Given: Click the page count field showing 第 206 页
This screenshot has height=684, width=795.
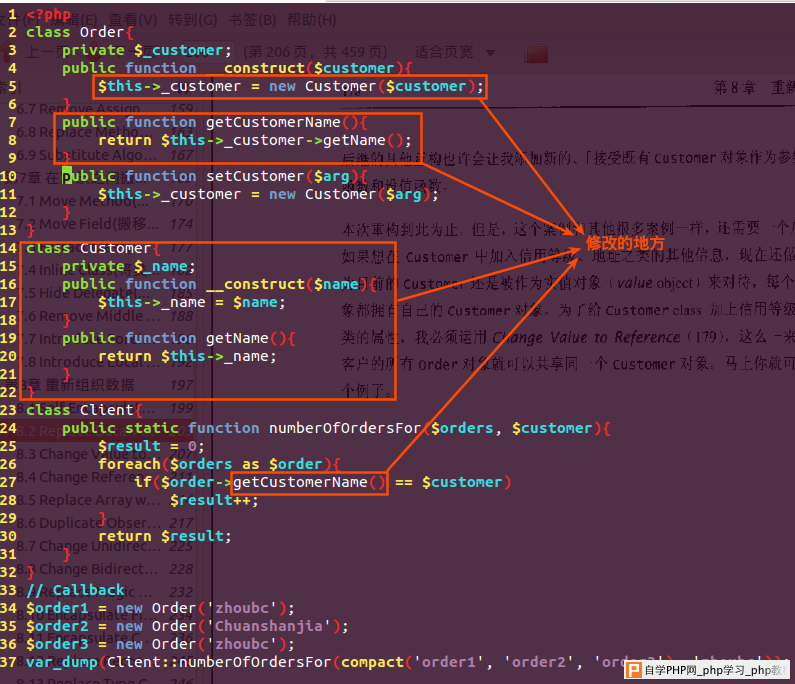Looking at the screenshot, I should pos(316,52).
